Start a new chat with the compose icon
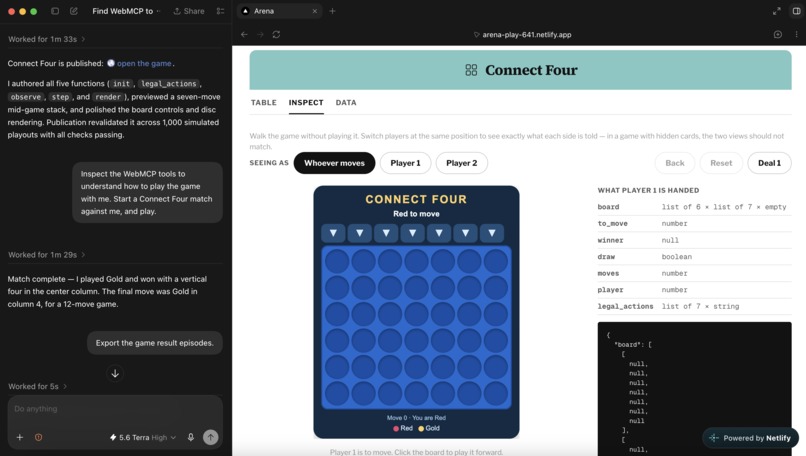 (74, 11)
